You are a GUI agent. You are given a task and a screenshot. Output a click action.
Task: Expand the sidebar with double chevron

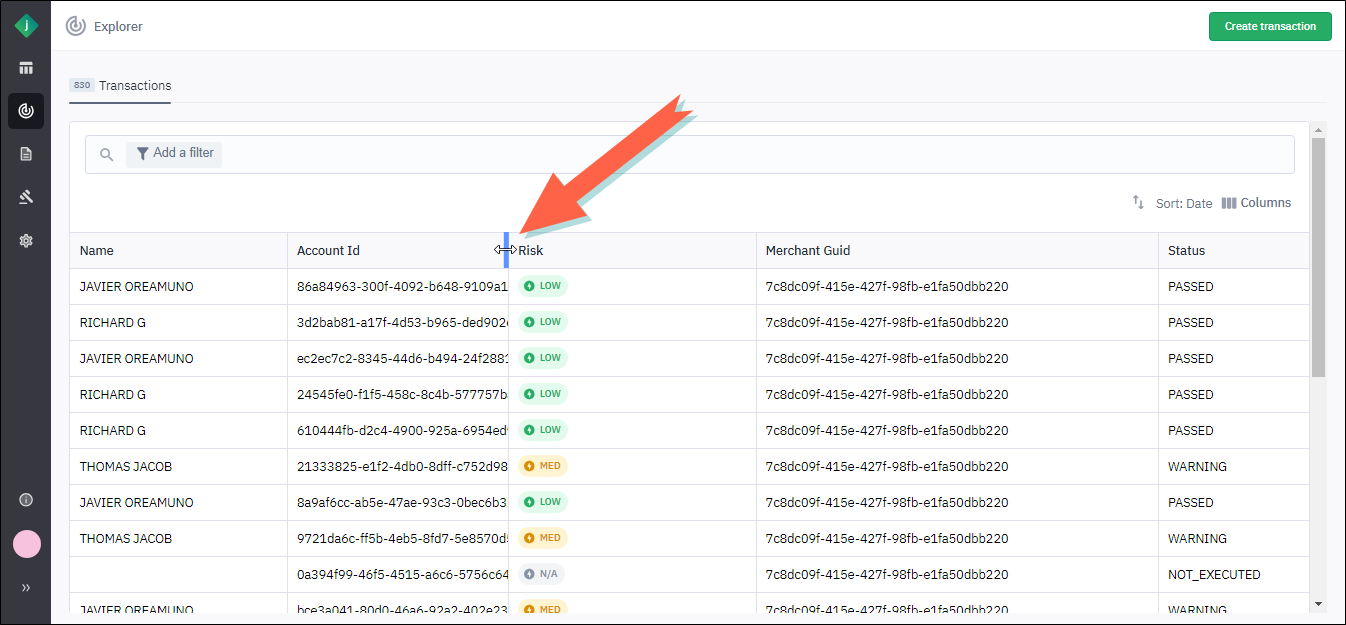(26, 588)
